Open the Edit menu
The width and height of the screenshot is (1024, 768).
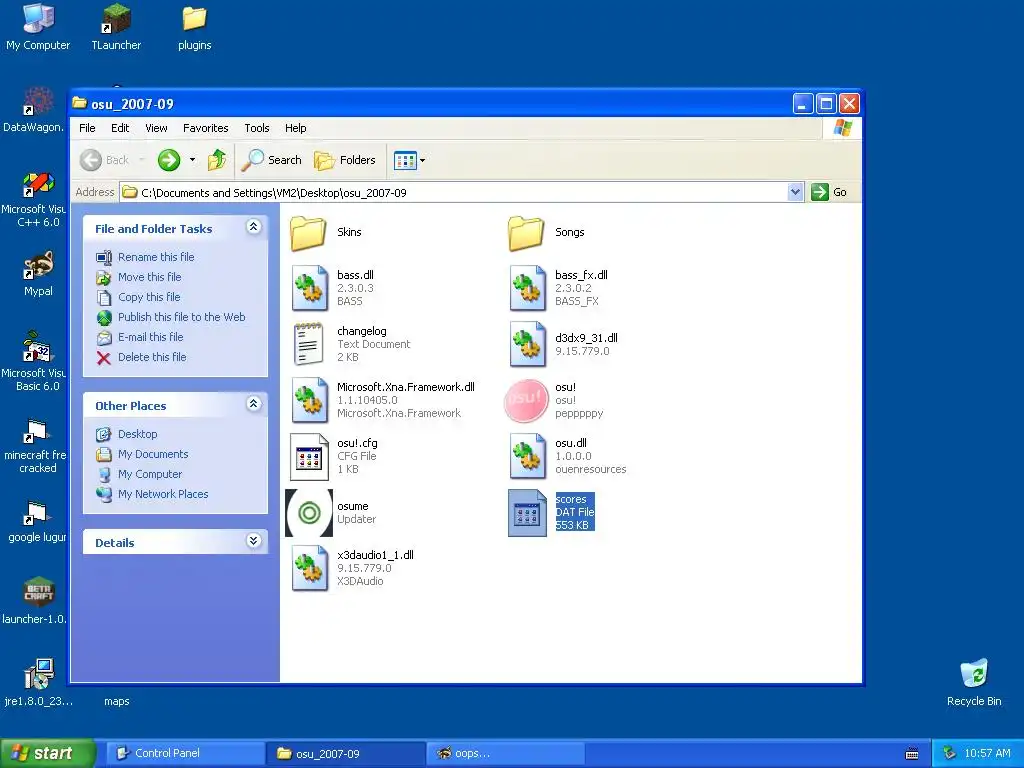120,128
